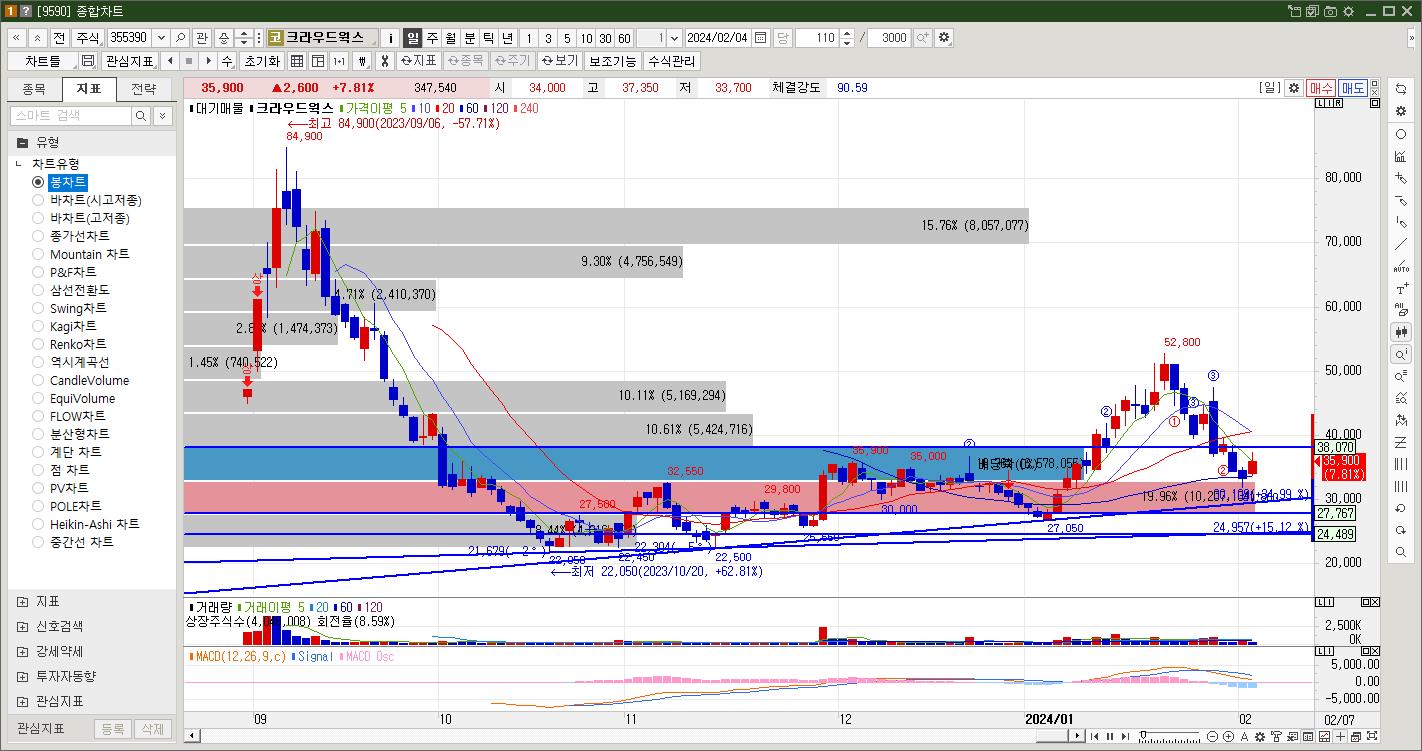
Task: Click the 스마트 검색 input field
Action: point(71,116)
